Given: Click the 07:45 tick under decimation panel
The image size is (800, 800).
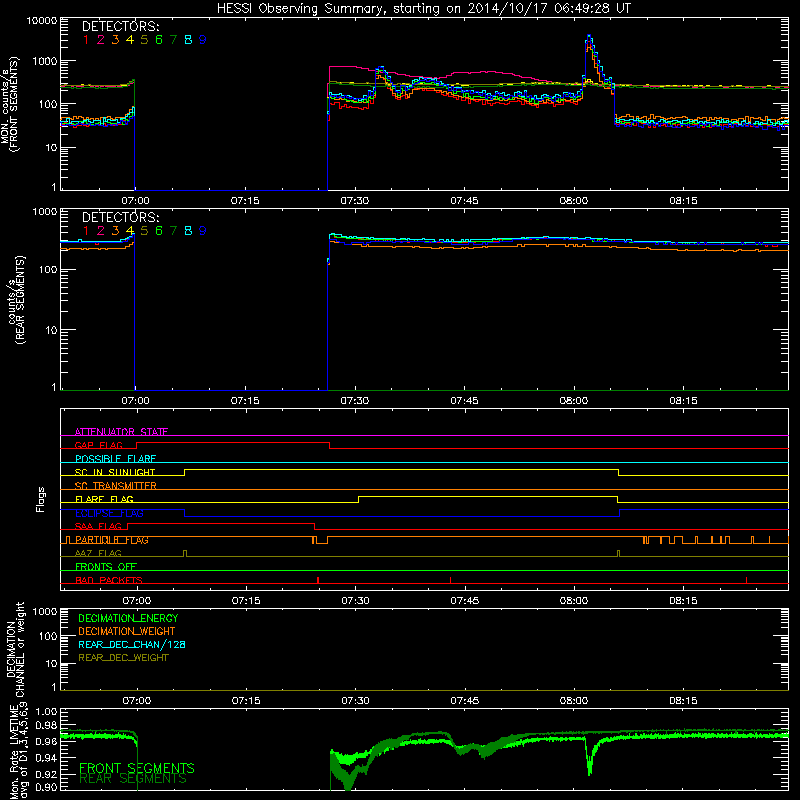Looking at the screenshot, I should click(x=465, y=701).
